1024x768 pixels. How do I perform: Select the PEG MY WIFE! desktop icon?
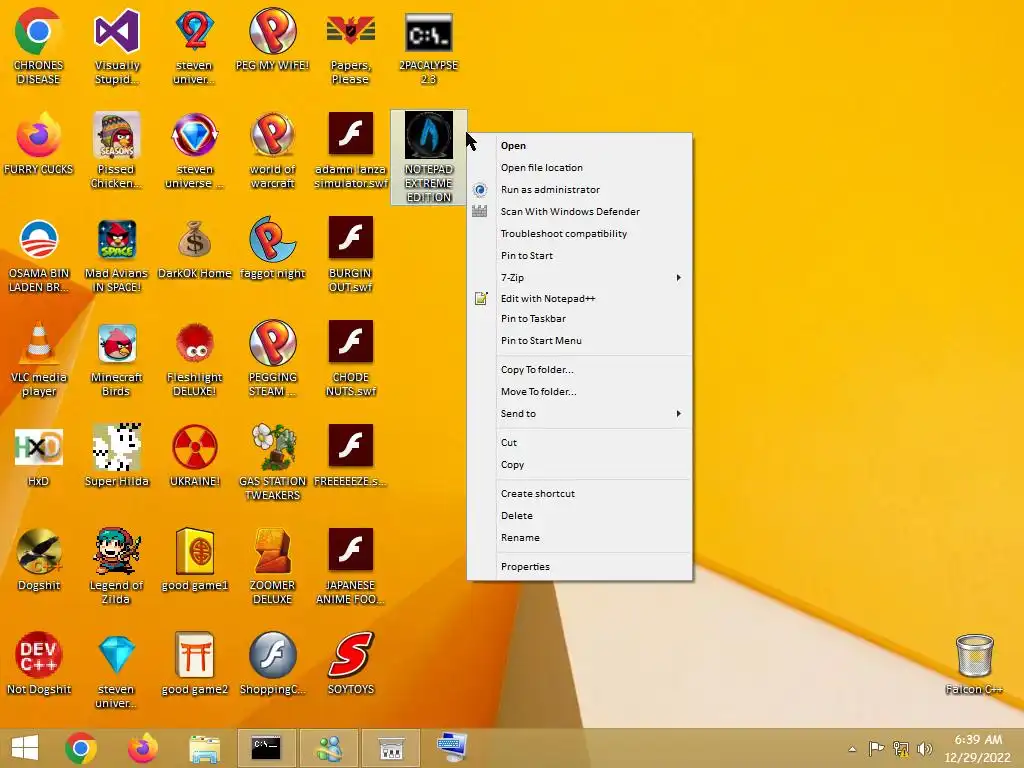273,40
